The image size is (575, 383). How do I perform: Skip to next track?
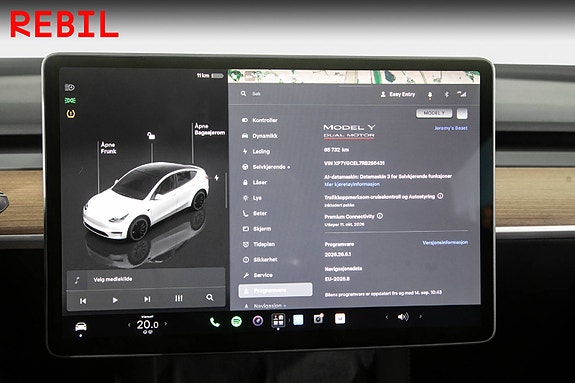click(x=147, y=299)
